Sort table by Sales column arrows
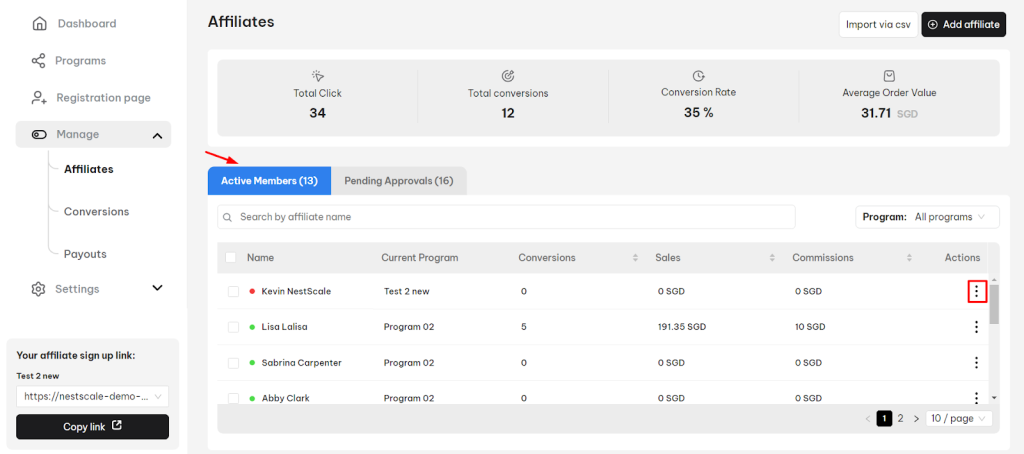This screenshot has height=454, width=1024. 772,258
